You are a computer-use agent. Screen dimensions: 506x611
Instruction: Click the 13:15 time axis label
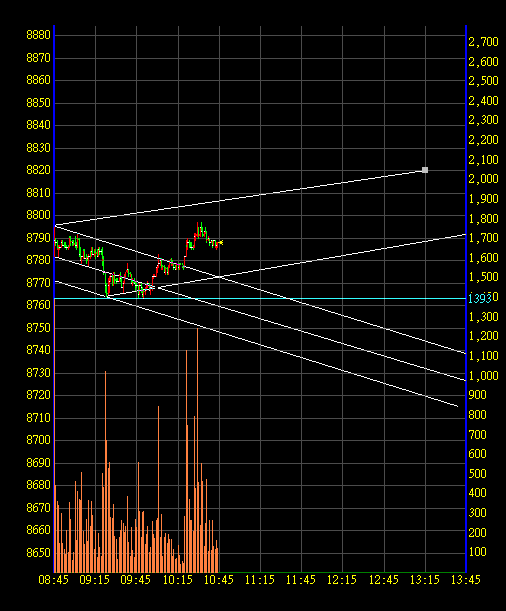[425, 580]
